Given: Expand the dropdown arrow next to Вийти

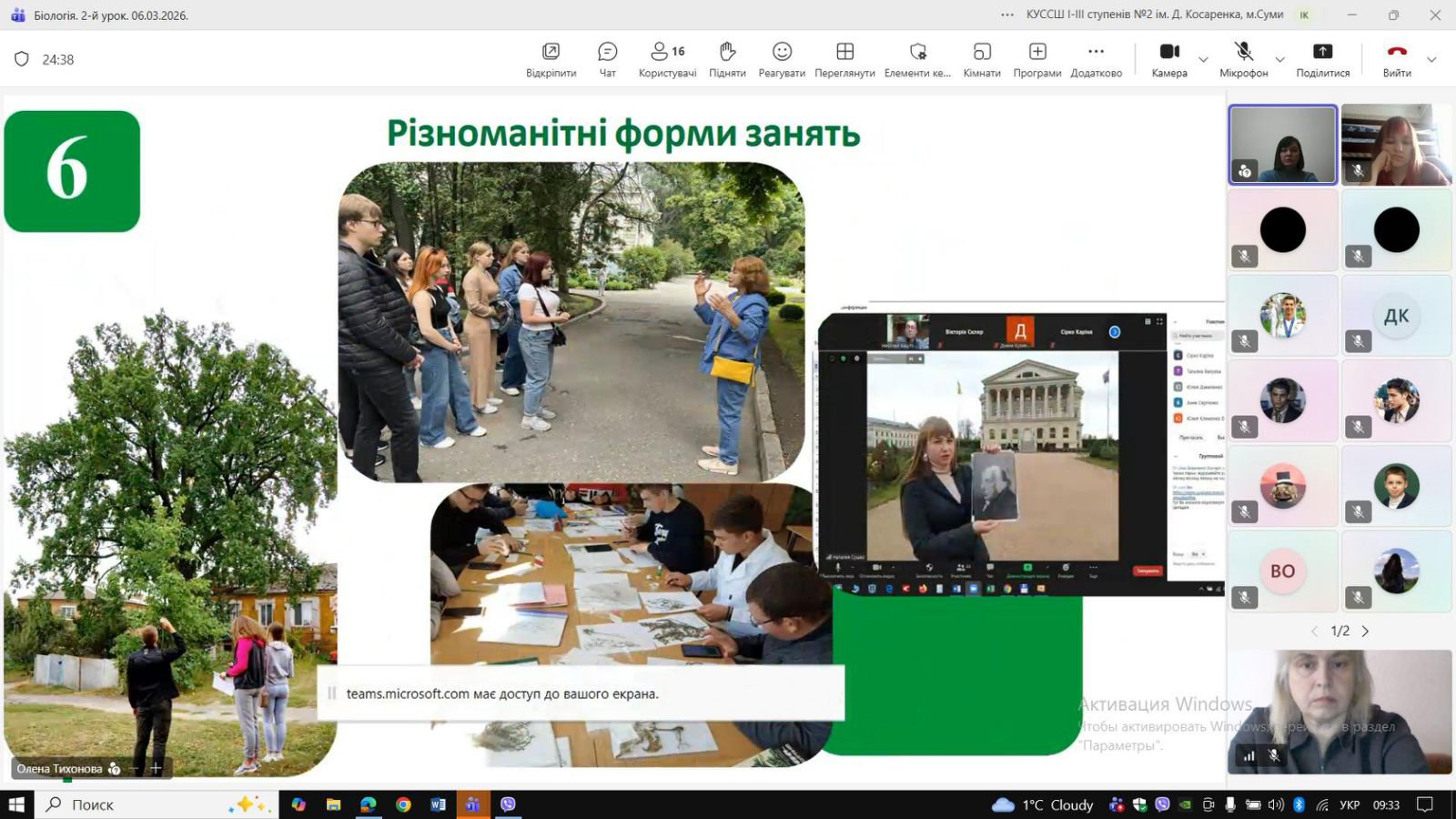Looking at the screenshot, I should [1431, 60].
